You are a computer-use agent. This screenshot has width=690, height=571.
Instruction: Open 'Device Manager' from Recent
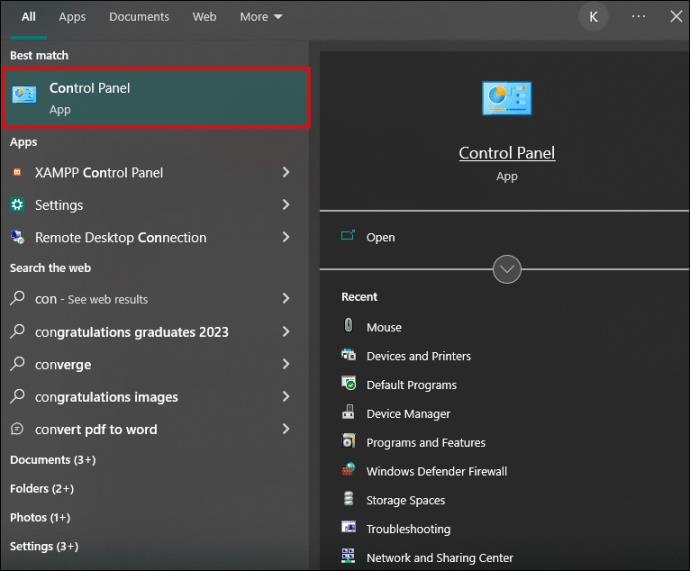point(408,414)
